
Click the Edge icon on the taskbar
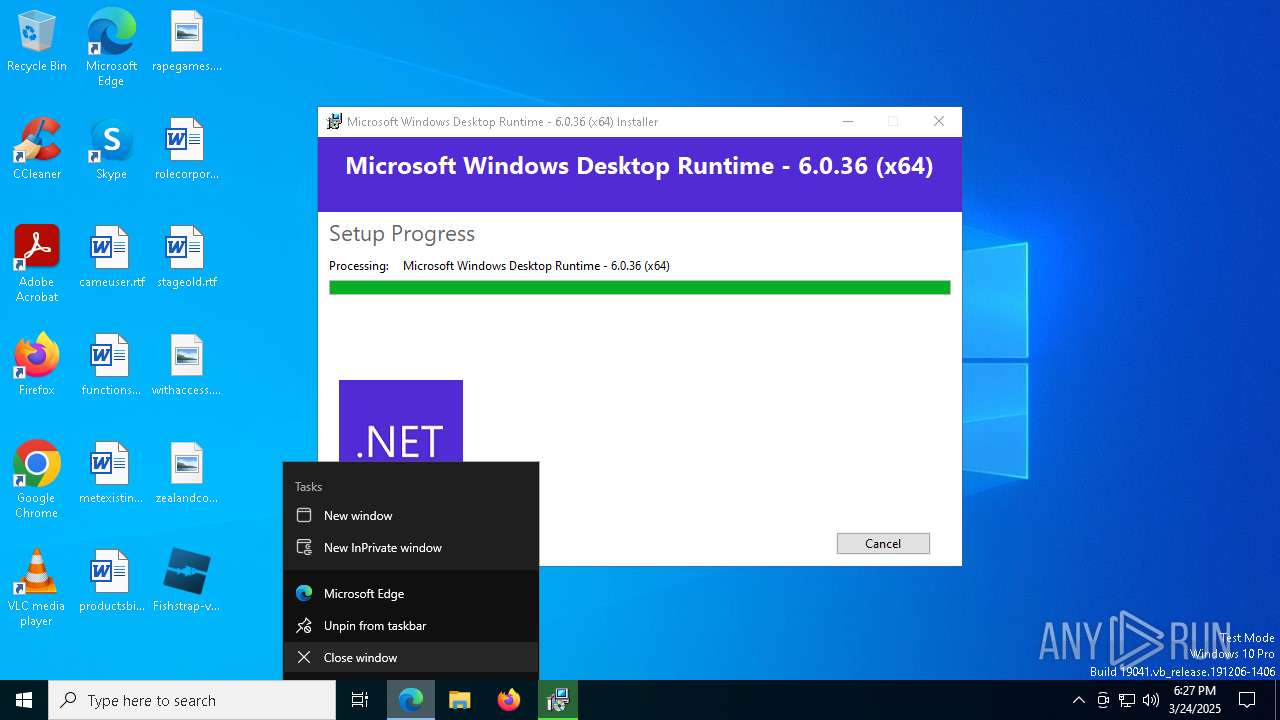411,700
